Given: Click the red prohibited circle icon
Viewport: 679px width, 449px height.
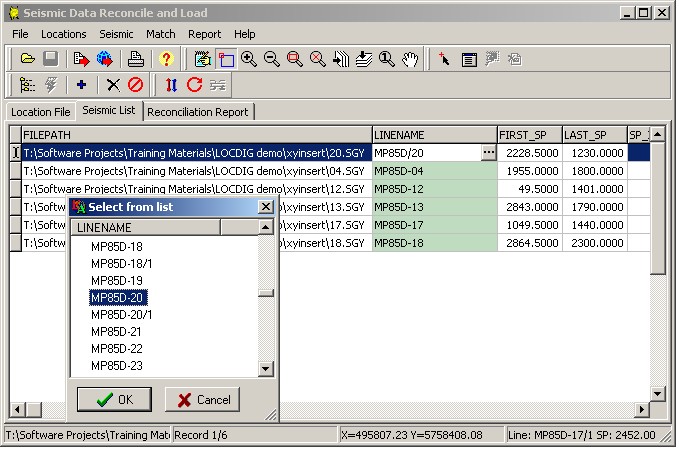Looking at the screenshot, I should tap(136, 86).
